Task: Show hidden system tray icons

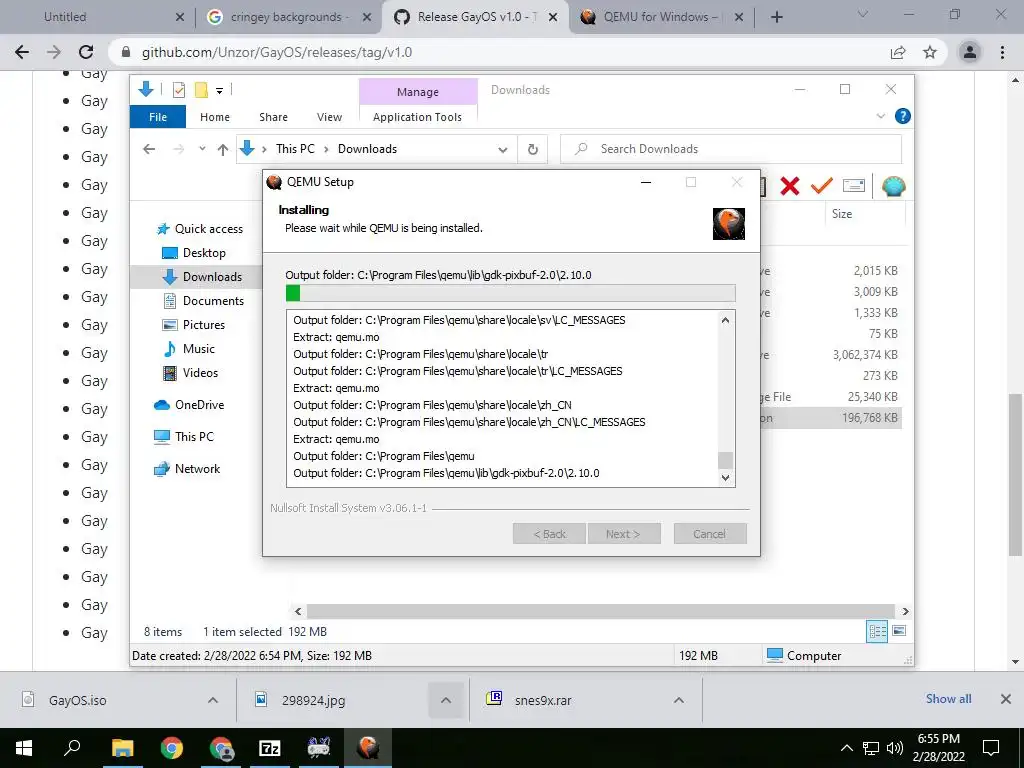Action: 846,748
